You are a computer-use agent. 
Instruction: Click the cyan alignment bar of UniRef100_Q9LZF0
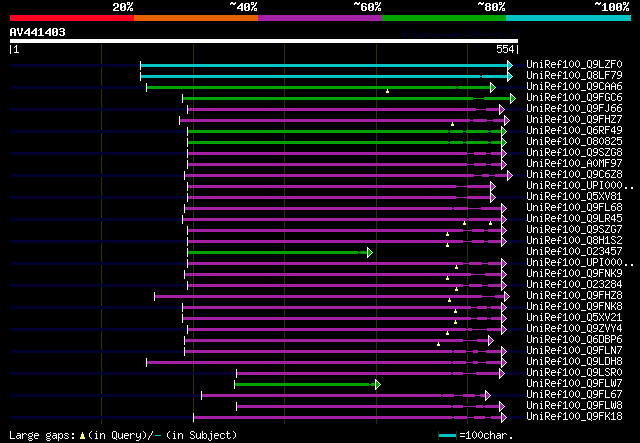pos(324,65)
